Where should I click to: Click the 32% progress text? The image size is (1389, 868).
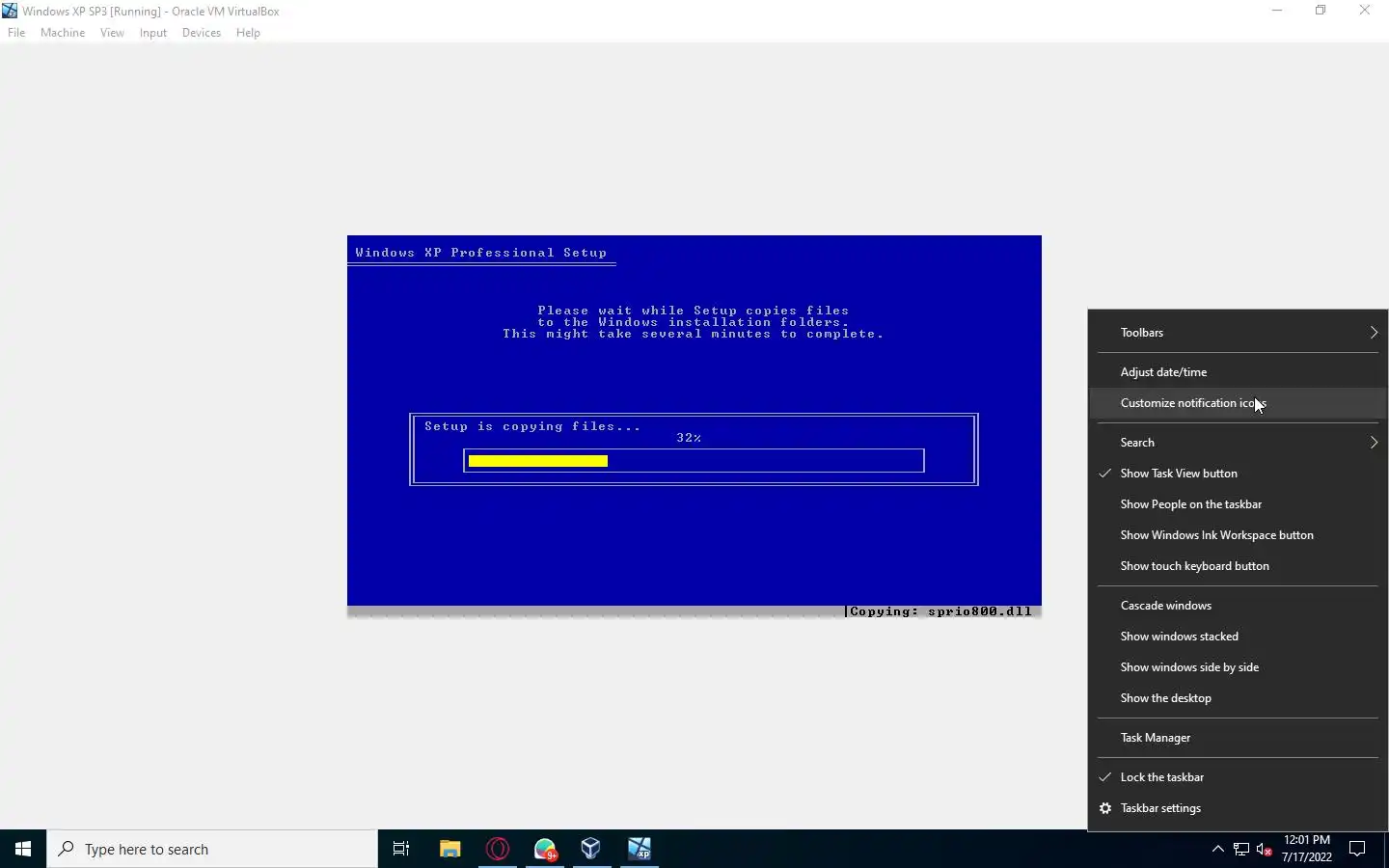click(689, 438)
